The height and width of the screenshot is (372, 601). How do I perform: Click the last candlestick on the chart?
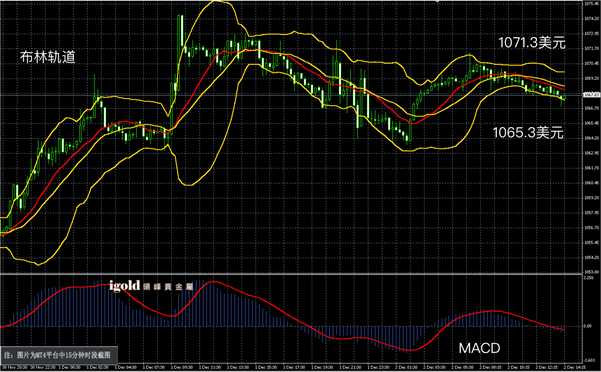(564, 97)
